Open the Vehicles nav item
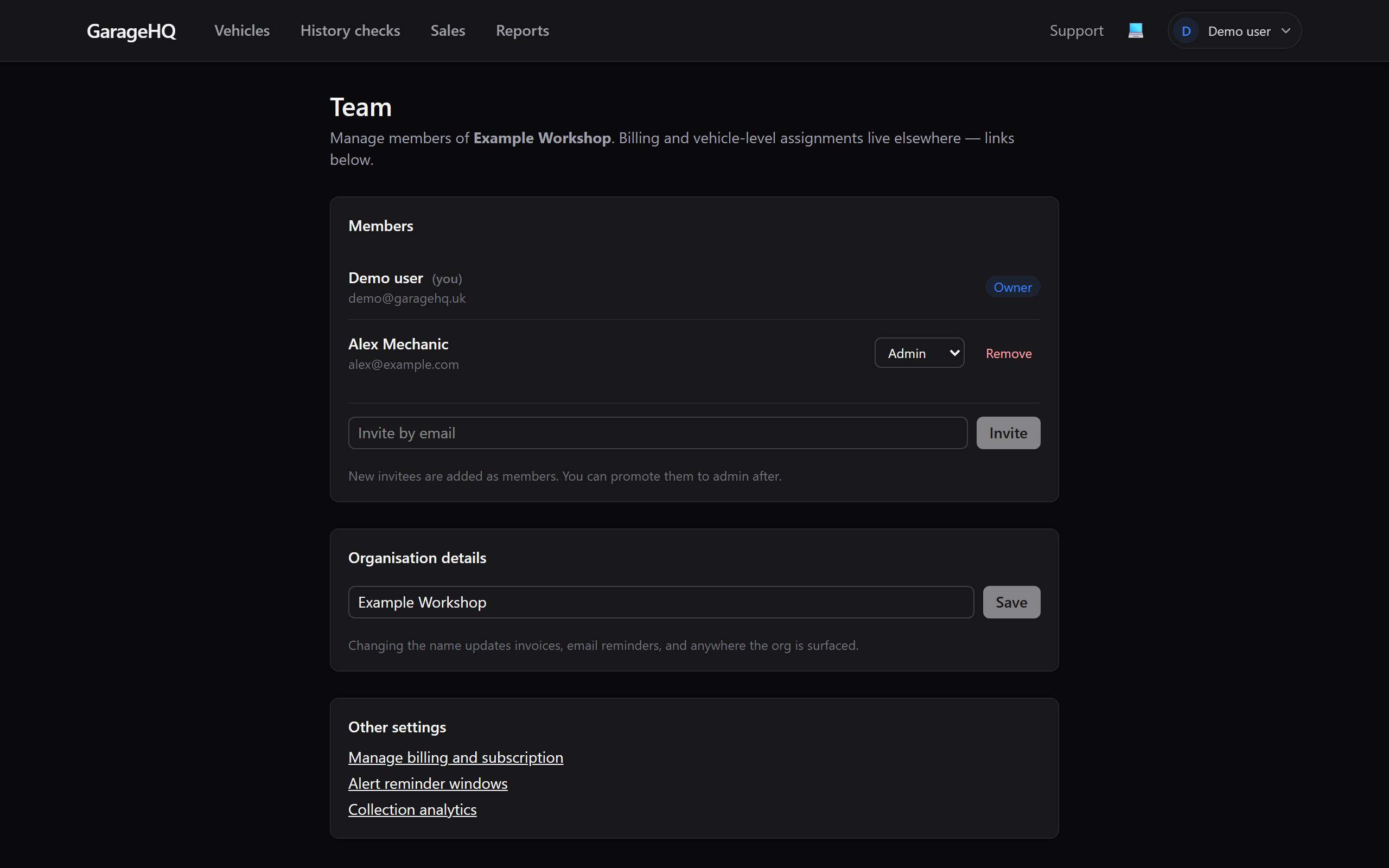Screen dimensions: 1389x868 (x=241, y=30)
